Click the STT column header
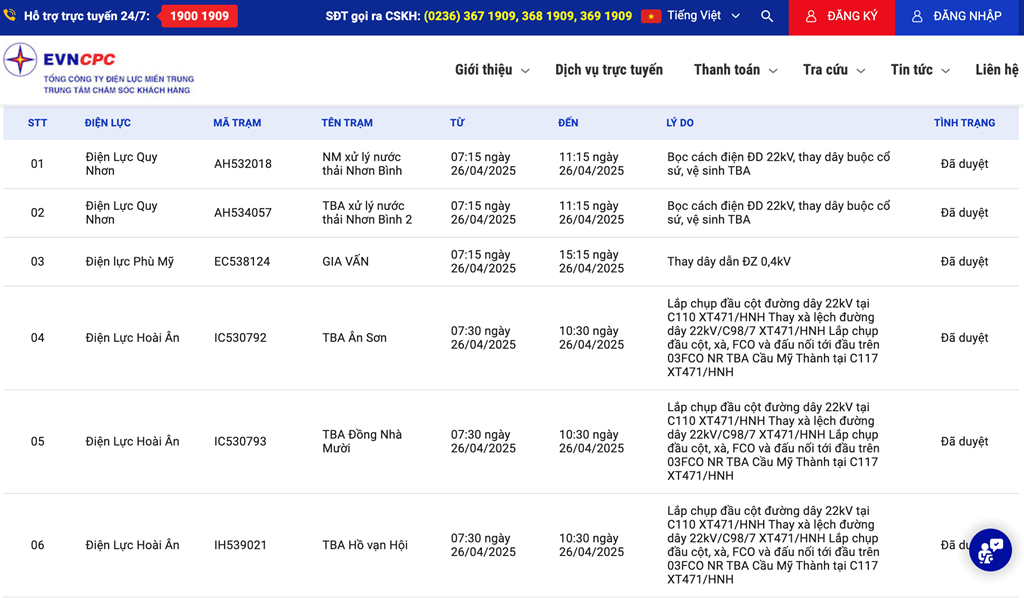 (x=37, y=123)
